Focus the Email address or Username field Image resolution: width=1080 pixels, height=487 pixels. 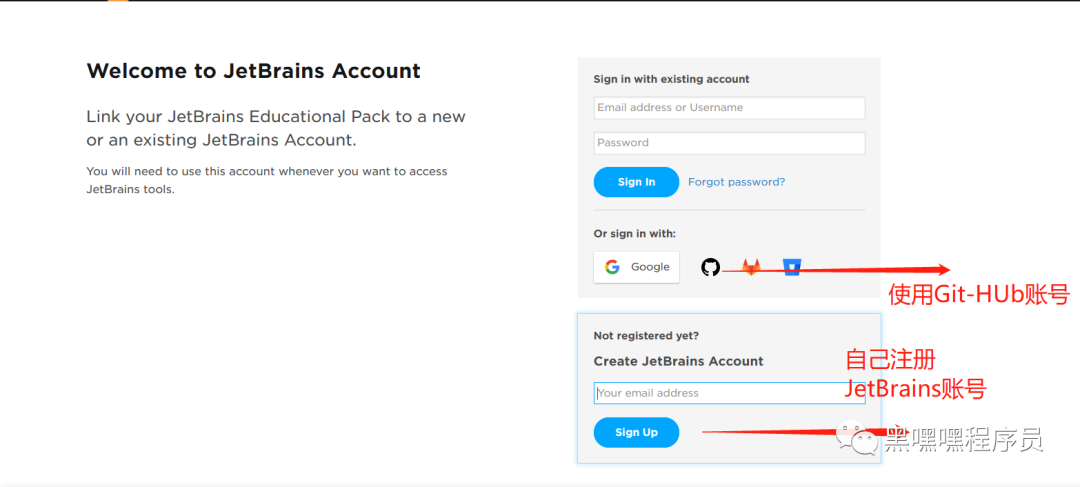point(729,108)
